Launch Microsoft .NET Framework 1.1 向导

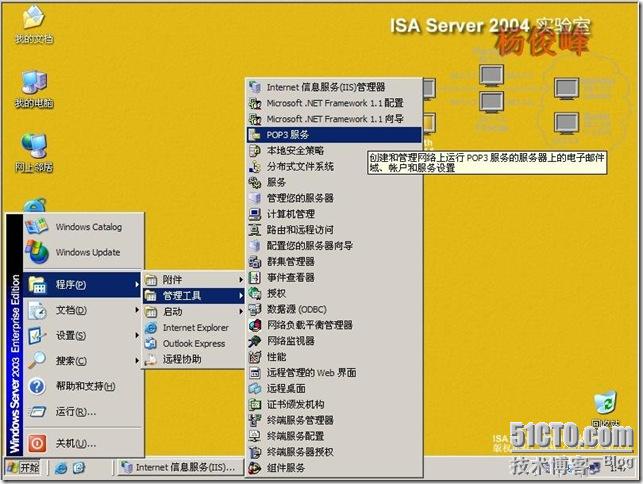pos(334,119)
